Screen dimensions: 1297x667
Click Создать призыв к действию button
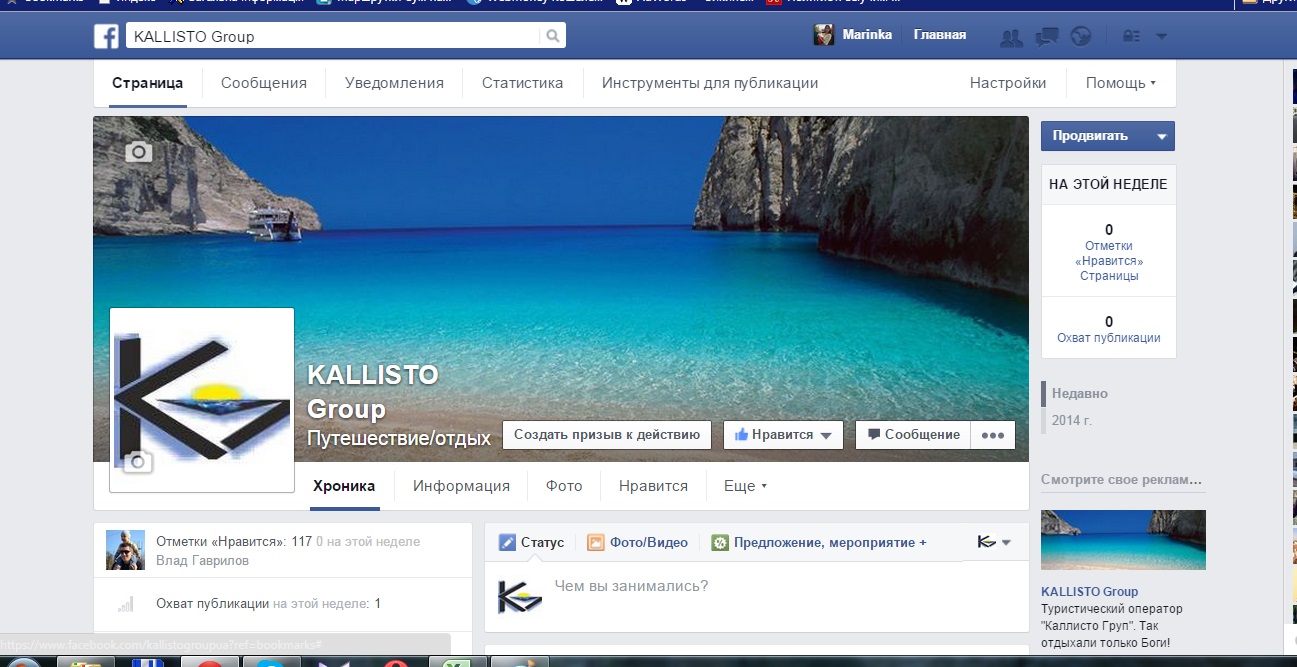click(x=607, y=435)
